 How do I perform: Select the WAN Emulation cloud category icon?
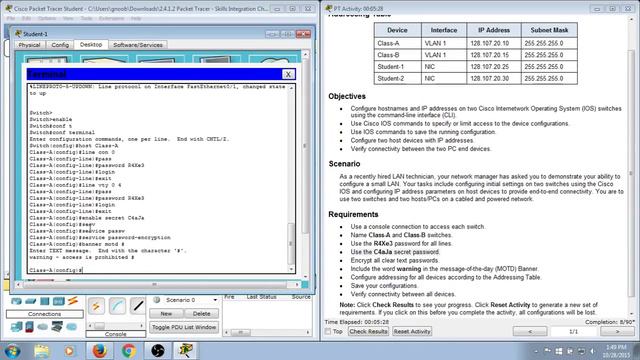click(42, 327)
